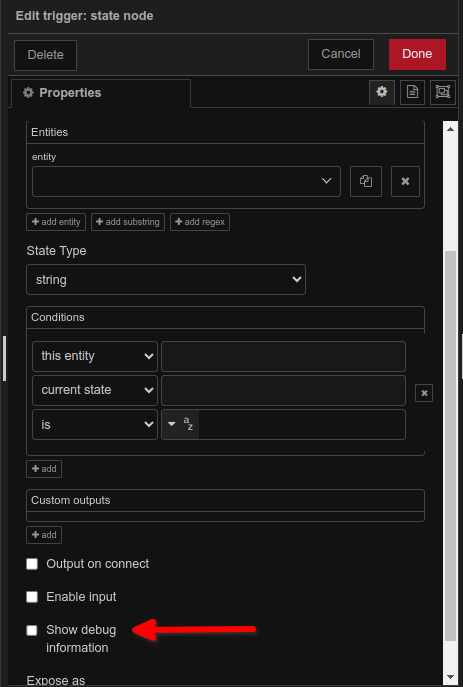Remove the entity row with the x icon
Viewport: 463px width, 687px height.
[405, 181]
